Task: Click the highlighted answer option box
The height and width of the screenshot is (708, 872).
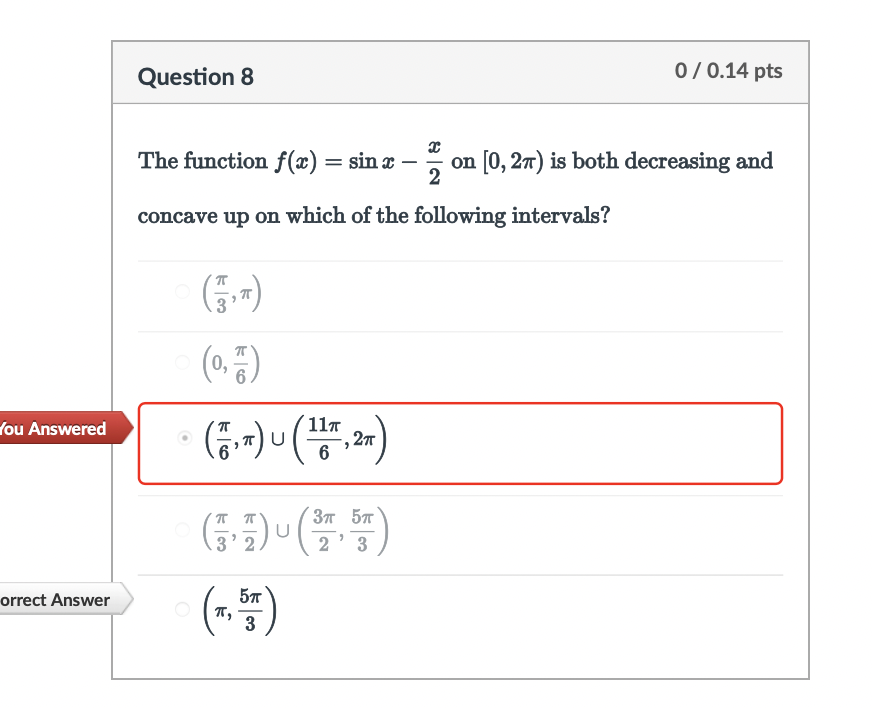Action: (x=462, y=443)
